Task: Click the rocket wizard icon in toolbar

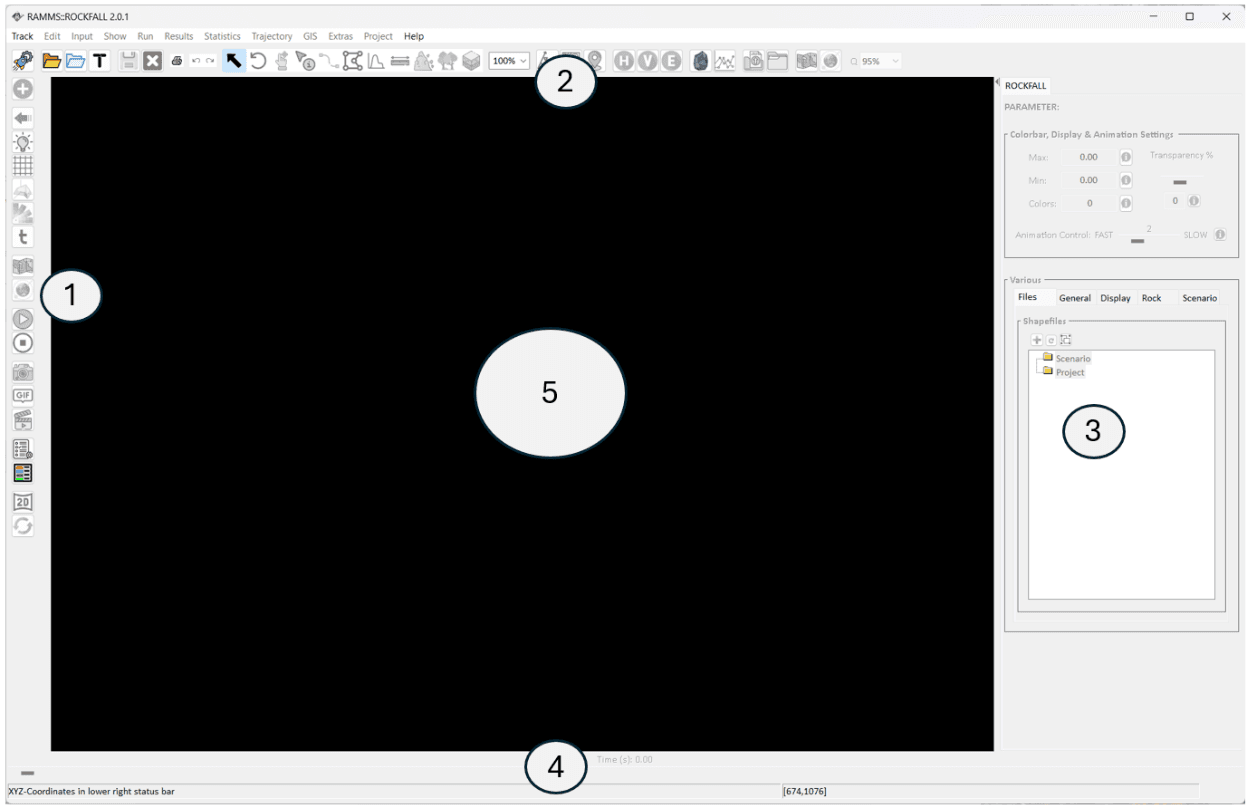Action: coord(21,61)
